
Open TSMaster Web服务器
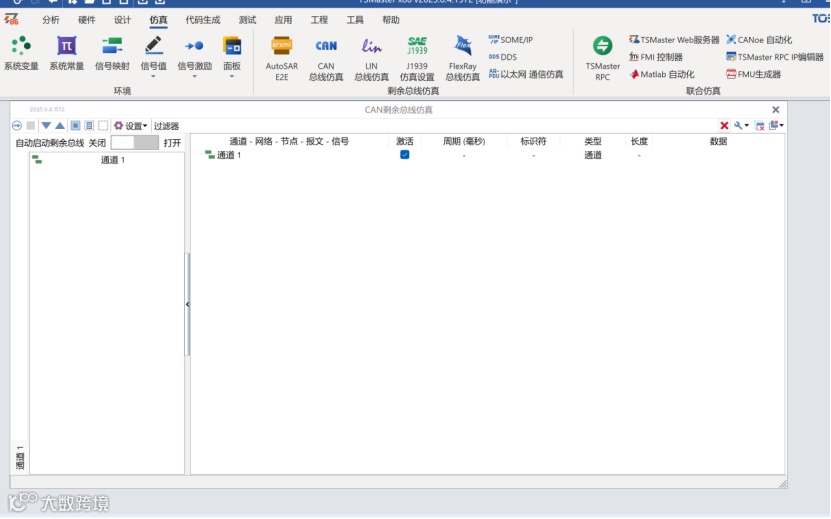(674, 40)
